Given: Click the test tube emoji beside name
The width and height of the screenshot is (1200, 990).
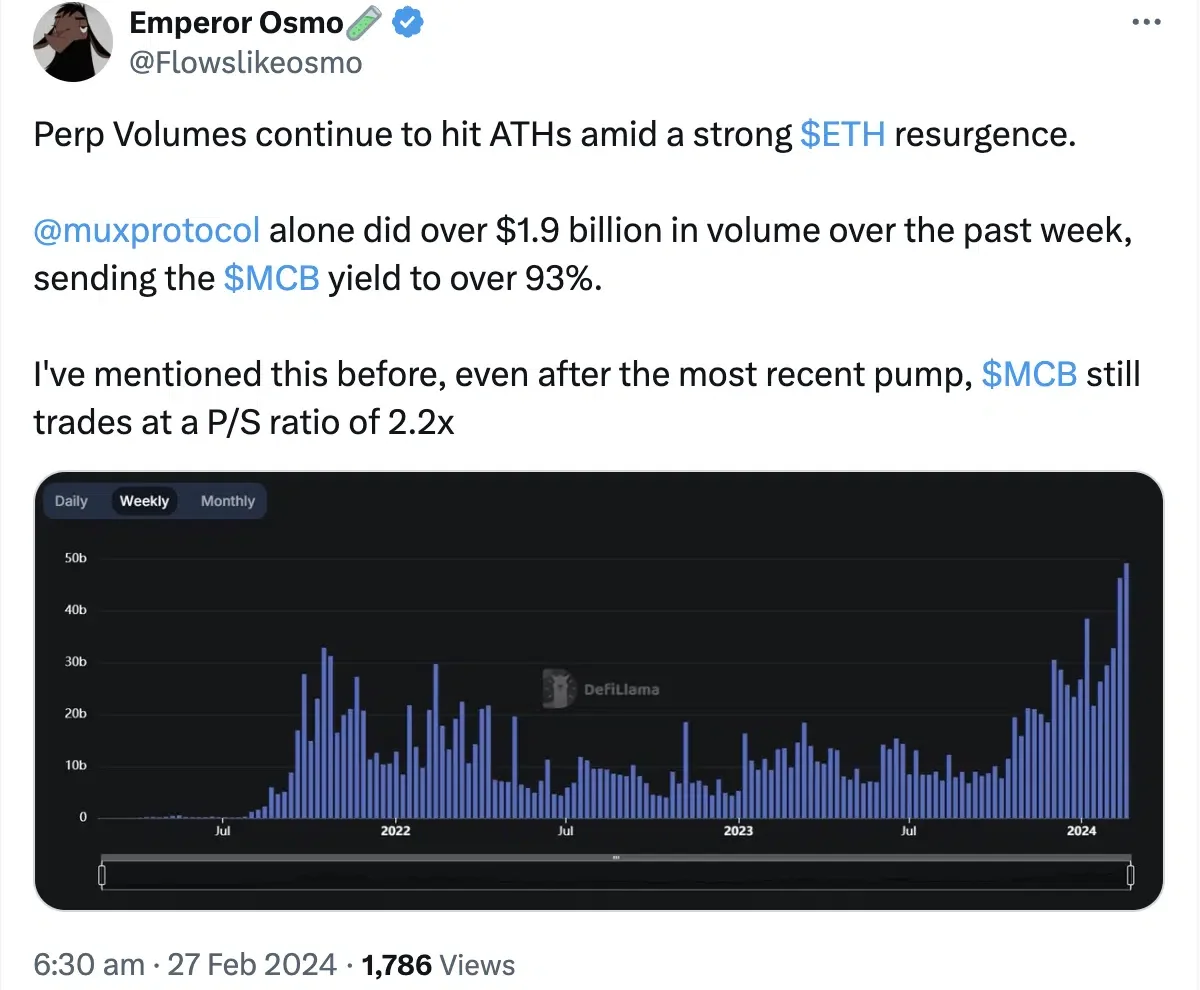Looking at the screenshot, I should [366, 23].
